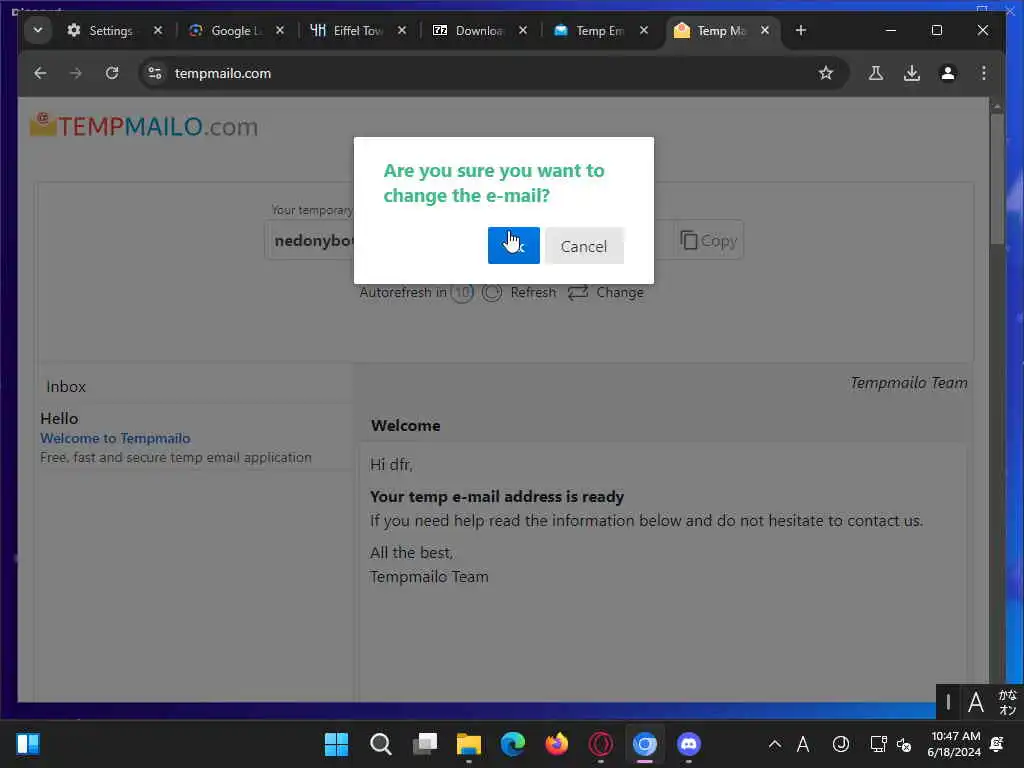Go forward in browser history
The height and width of the screenshot is (768, 1024).
click(x=76, y=73)
